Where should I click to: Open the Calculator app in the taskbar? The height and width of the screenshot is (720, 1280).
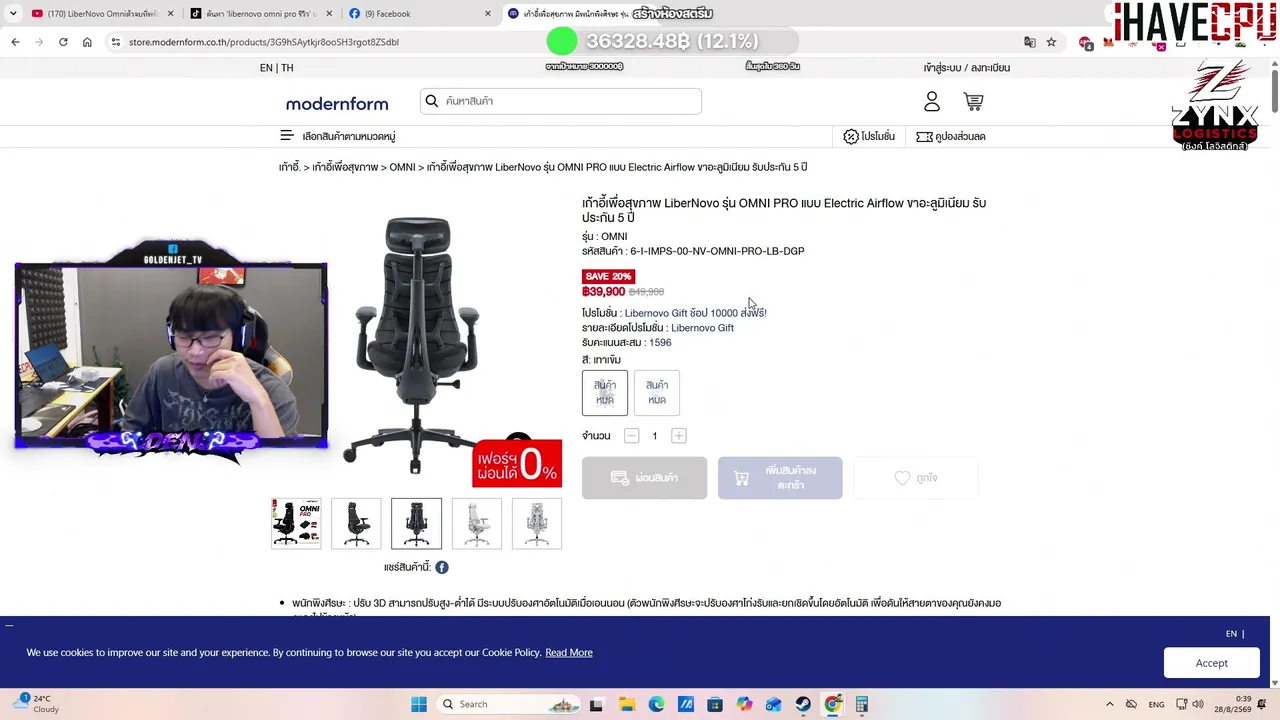[862, 704]
